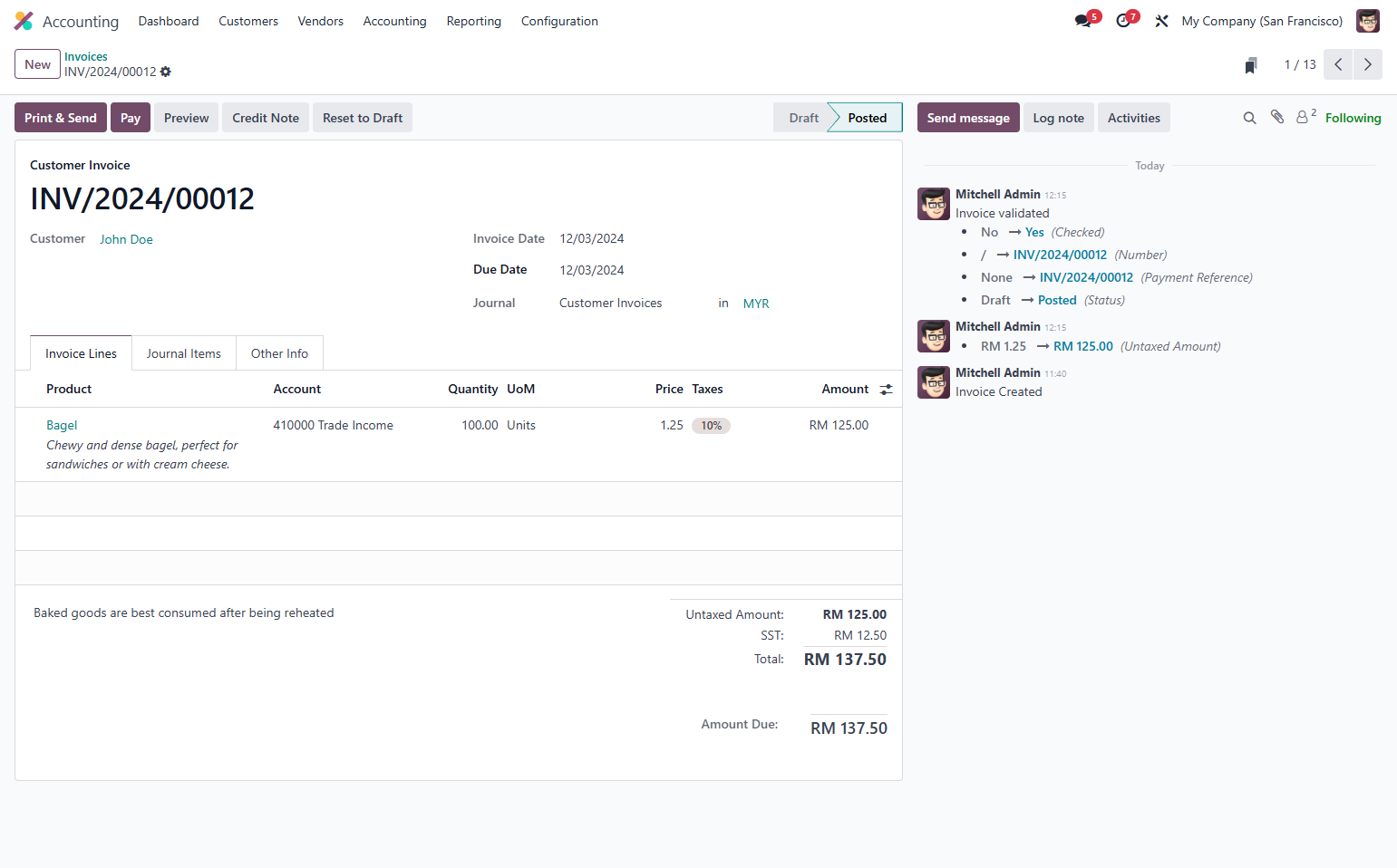Click the Log note button
This screenshot has width=1397, height=868.
(1059, 118)
